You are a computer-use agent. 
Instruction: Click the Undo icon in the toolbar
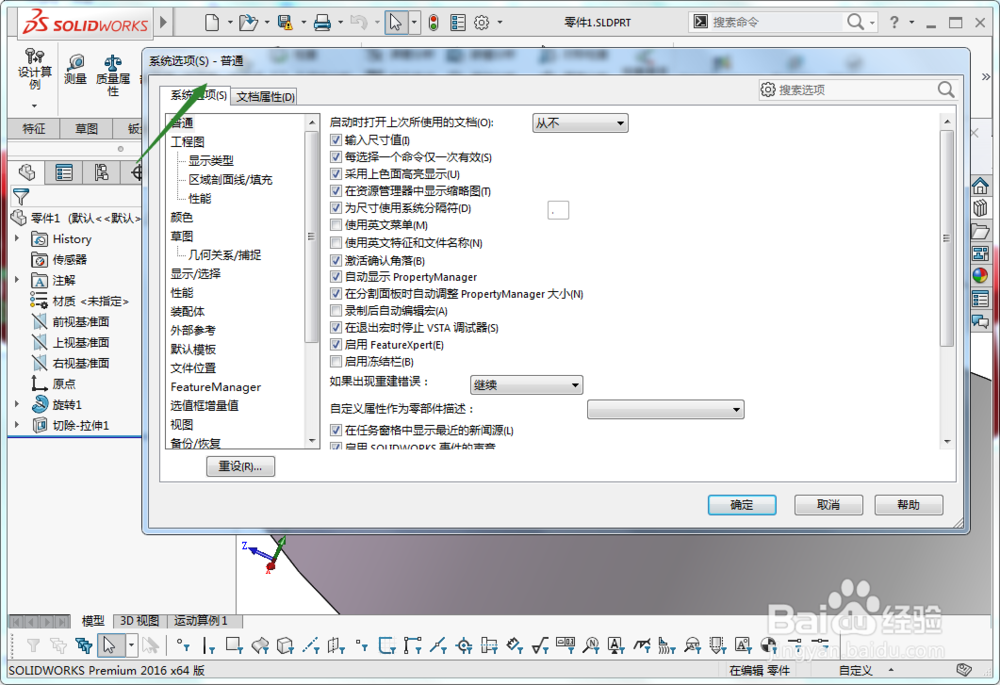[x=358, y=21]
